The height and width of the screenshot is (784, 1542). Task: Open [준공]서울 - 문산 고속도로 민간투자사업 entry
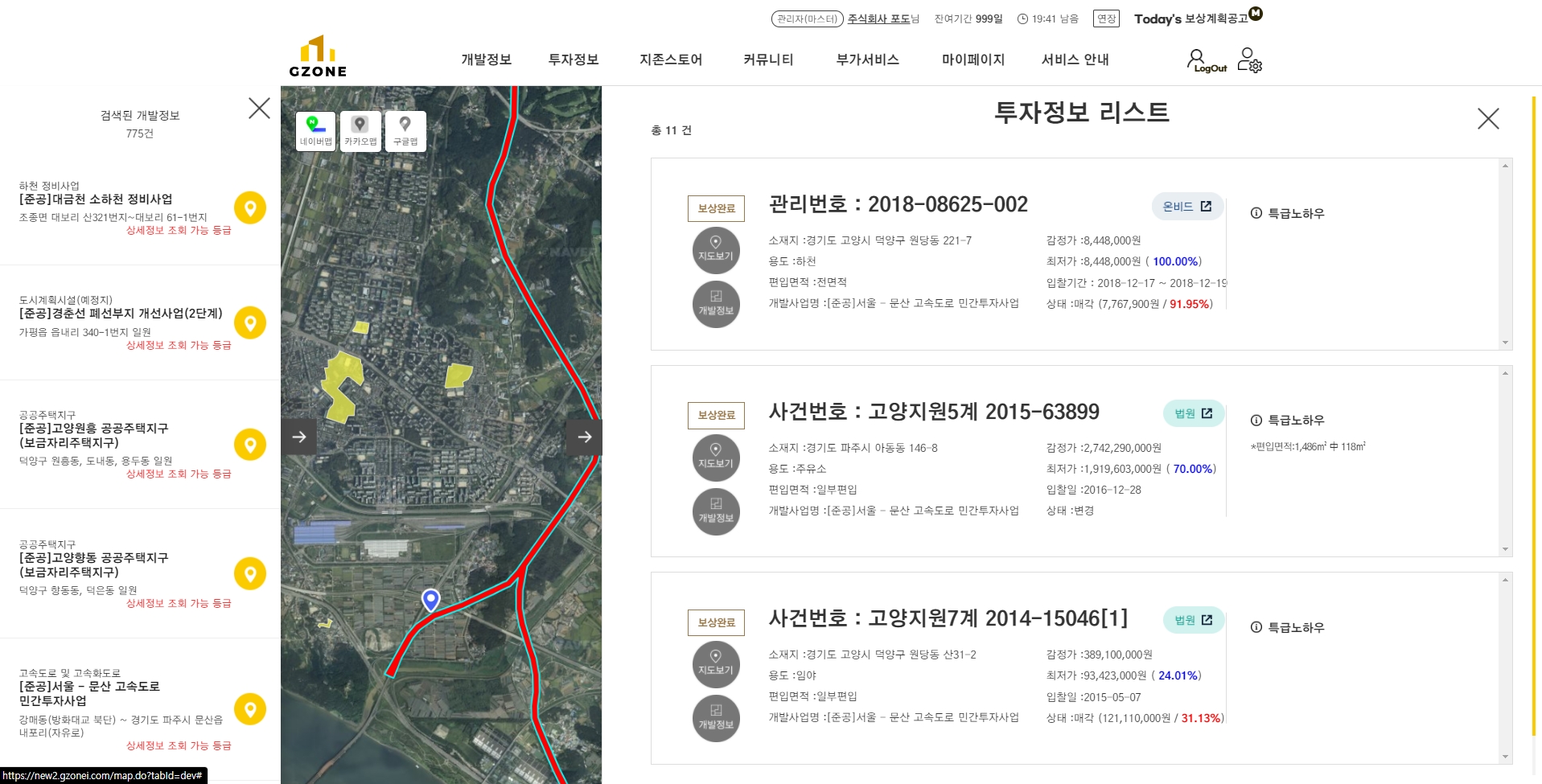coord(89,693)
